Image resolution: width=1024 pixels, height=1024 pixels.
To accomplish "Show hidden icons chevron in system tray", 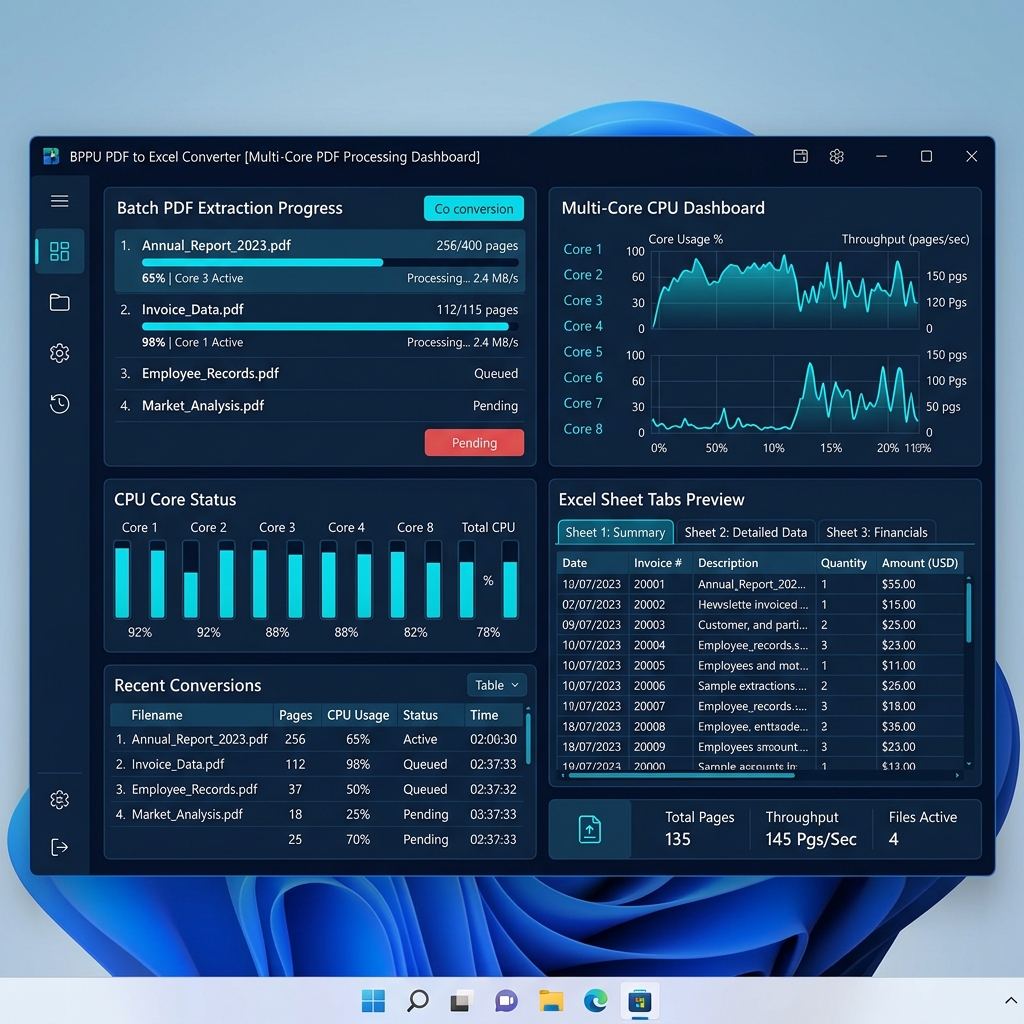I will (x=1010, y=1000).
